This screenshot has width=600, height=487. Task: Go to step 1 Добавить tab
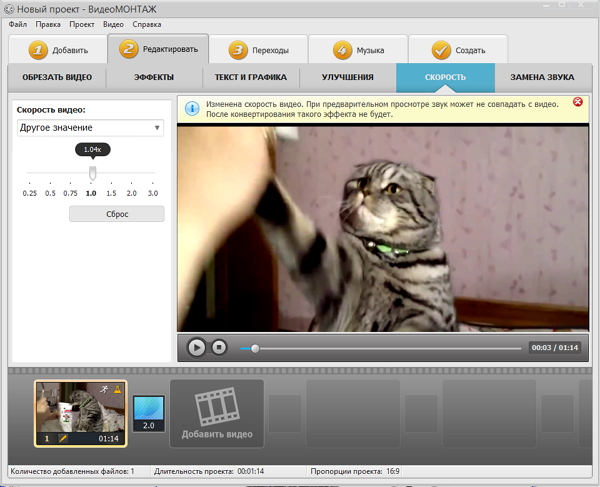point(58,49)
